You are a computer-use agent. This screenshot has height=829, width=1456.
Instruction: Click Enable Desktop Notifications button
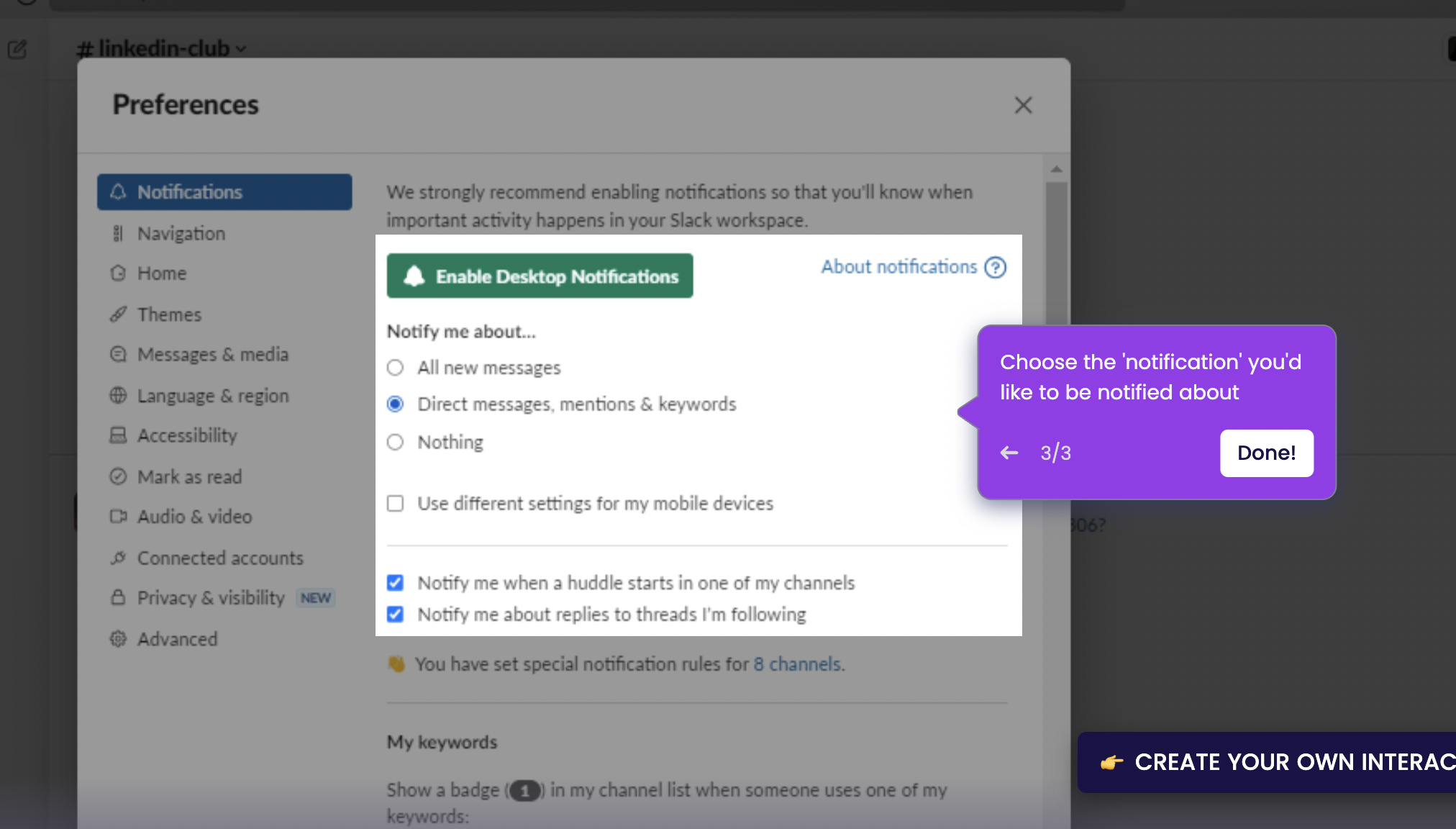[x=540, y=276]
